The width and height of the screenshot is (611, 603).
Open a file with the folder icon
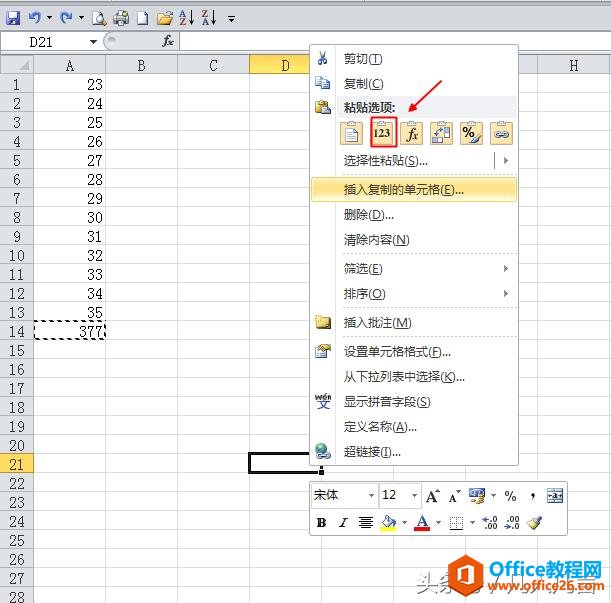[x=165, y=18]
